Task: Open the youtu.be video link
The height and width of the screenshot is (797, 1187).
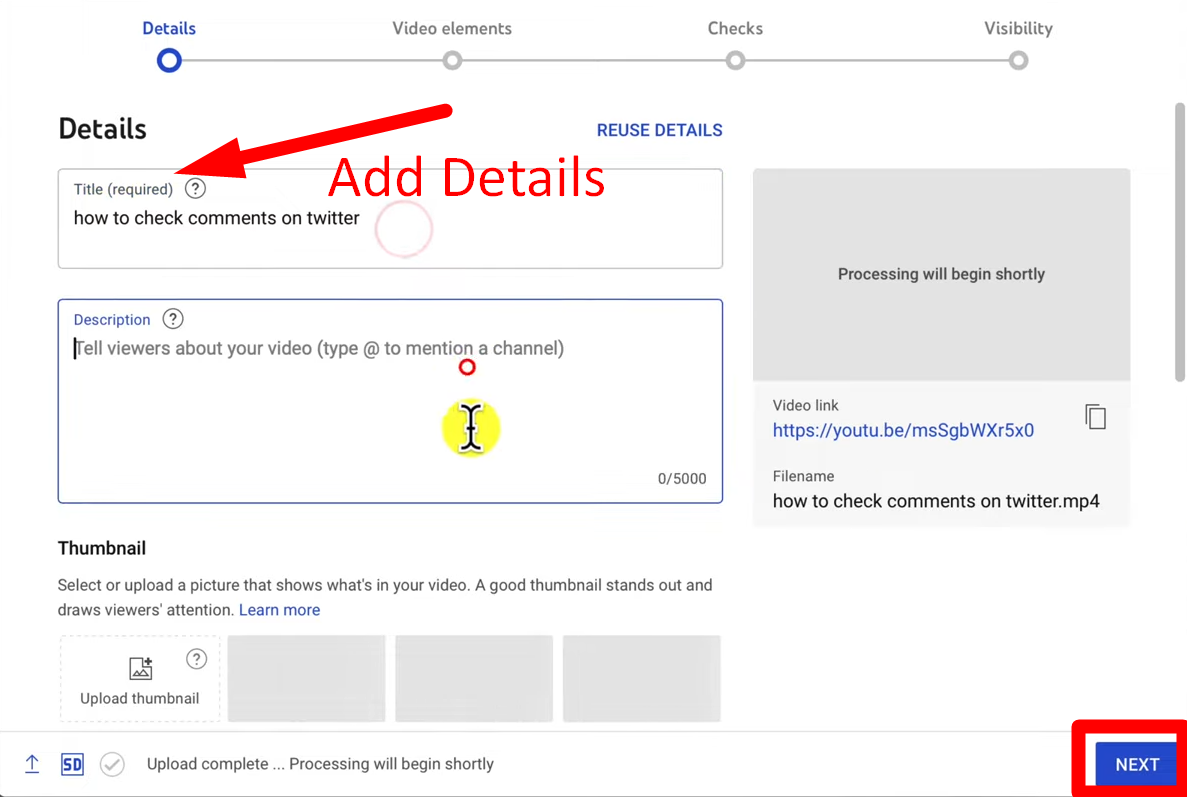Action: point(903,431)
